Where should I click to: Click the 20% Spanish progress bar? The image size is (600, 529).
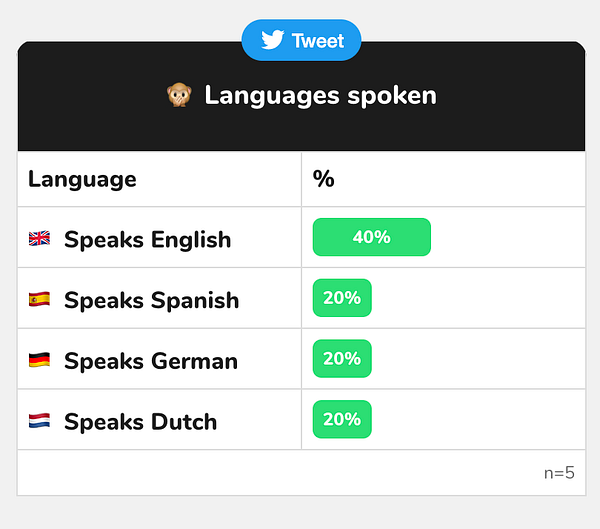point(342,298)
